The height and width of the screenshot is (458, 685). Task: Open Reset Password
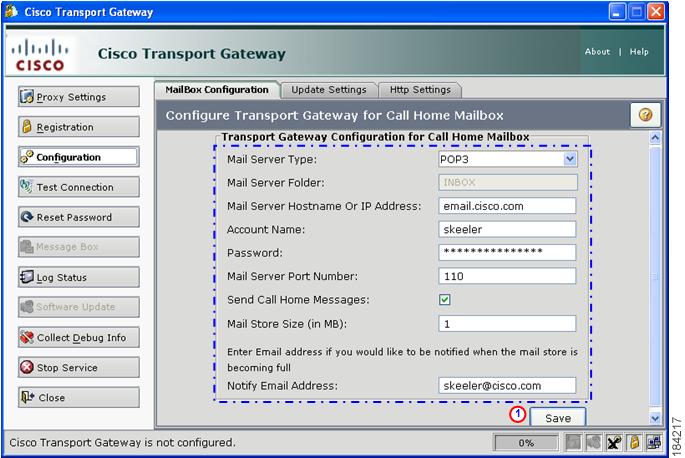point(79,217)
